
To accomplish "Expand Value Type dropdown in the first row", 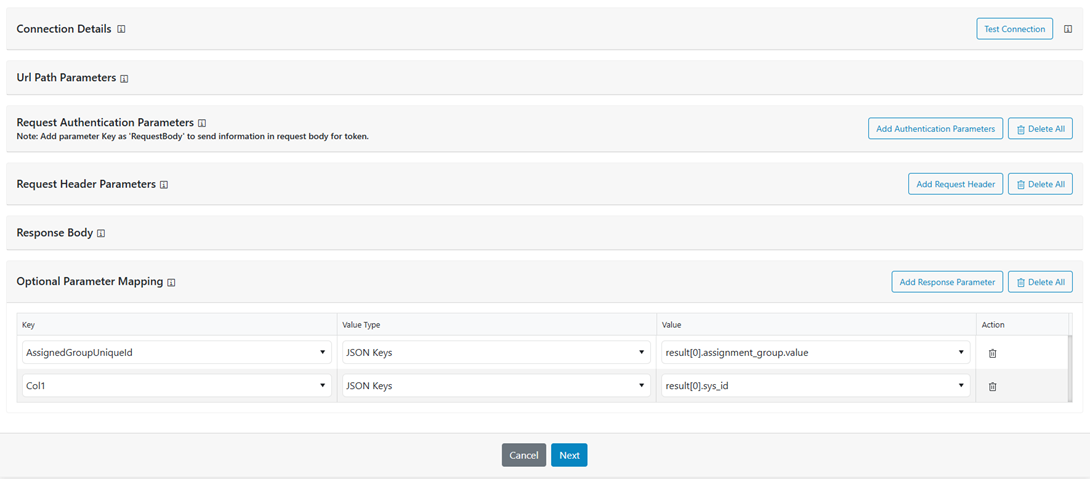I will pyautogui.click(x=495, y=352).
